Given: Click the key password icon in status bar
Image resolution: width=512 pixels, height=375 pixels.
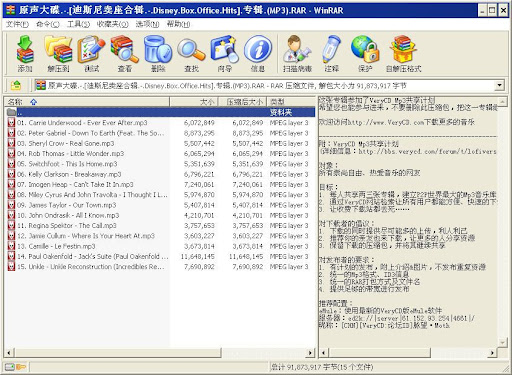Looking at the screenshot, I should click(21, 367).
